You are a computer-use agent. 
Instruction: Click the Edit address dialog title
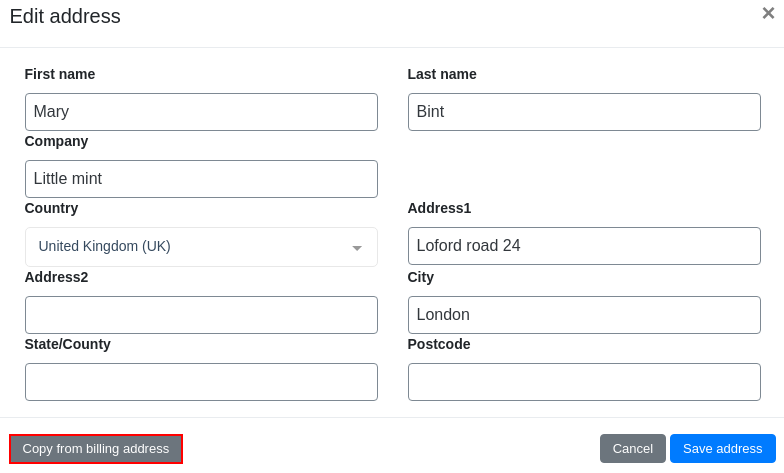[65, 16]
